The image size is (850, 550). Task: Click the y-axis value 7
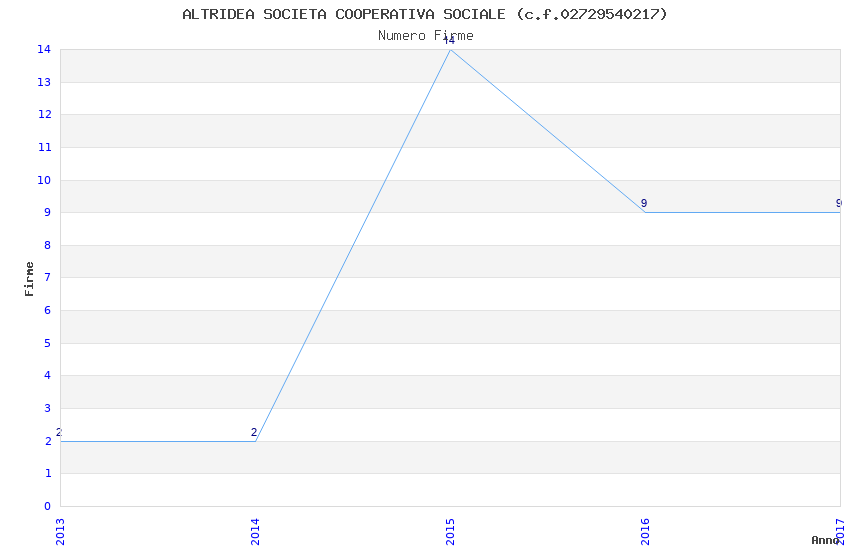(x=48, y=277)
